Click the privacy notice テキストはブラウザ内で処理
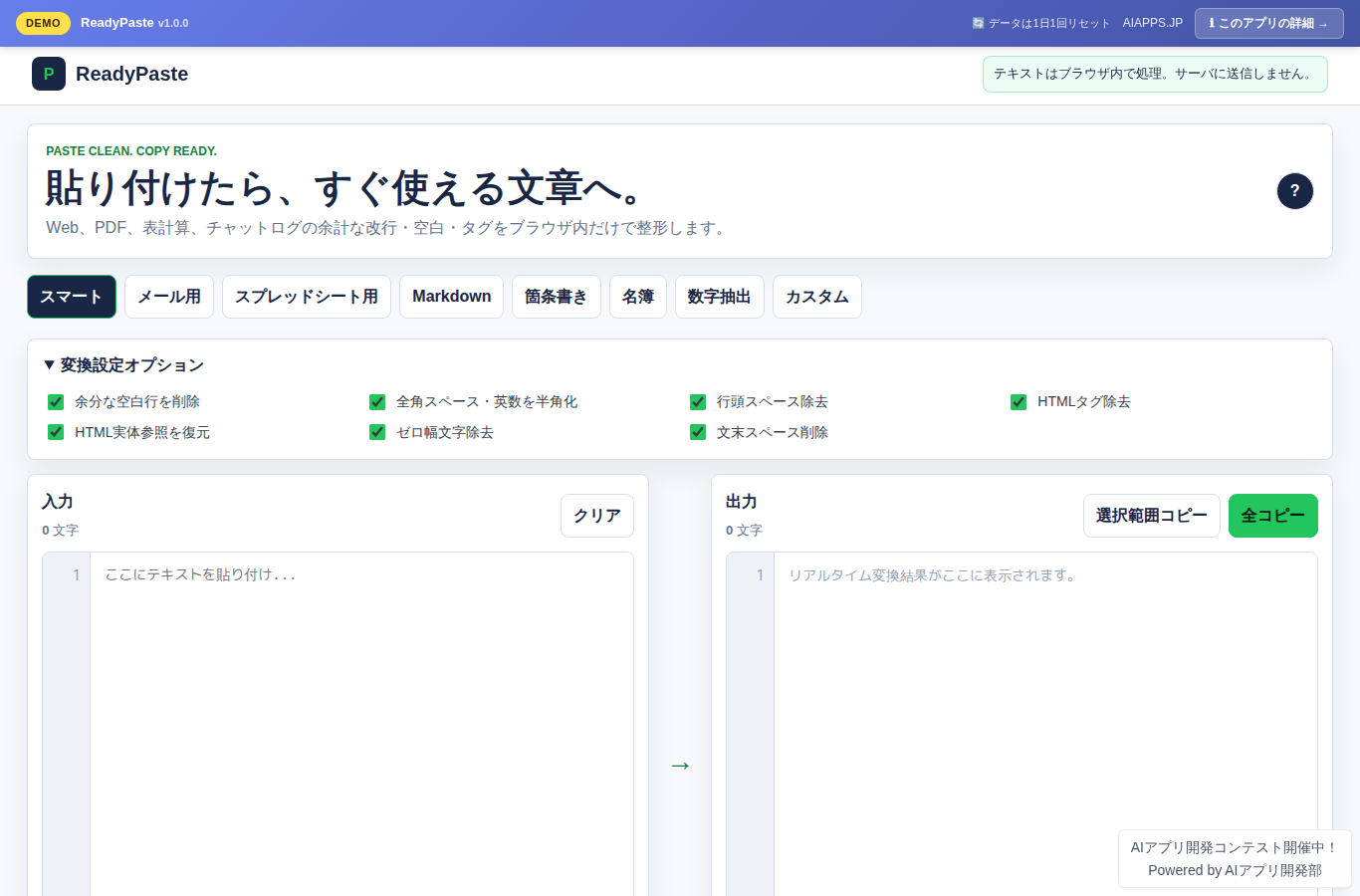The width and height of the screenshot is (1360, 896). point(1155,74)
